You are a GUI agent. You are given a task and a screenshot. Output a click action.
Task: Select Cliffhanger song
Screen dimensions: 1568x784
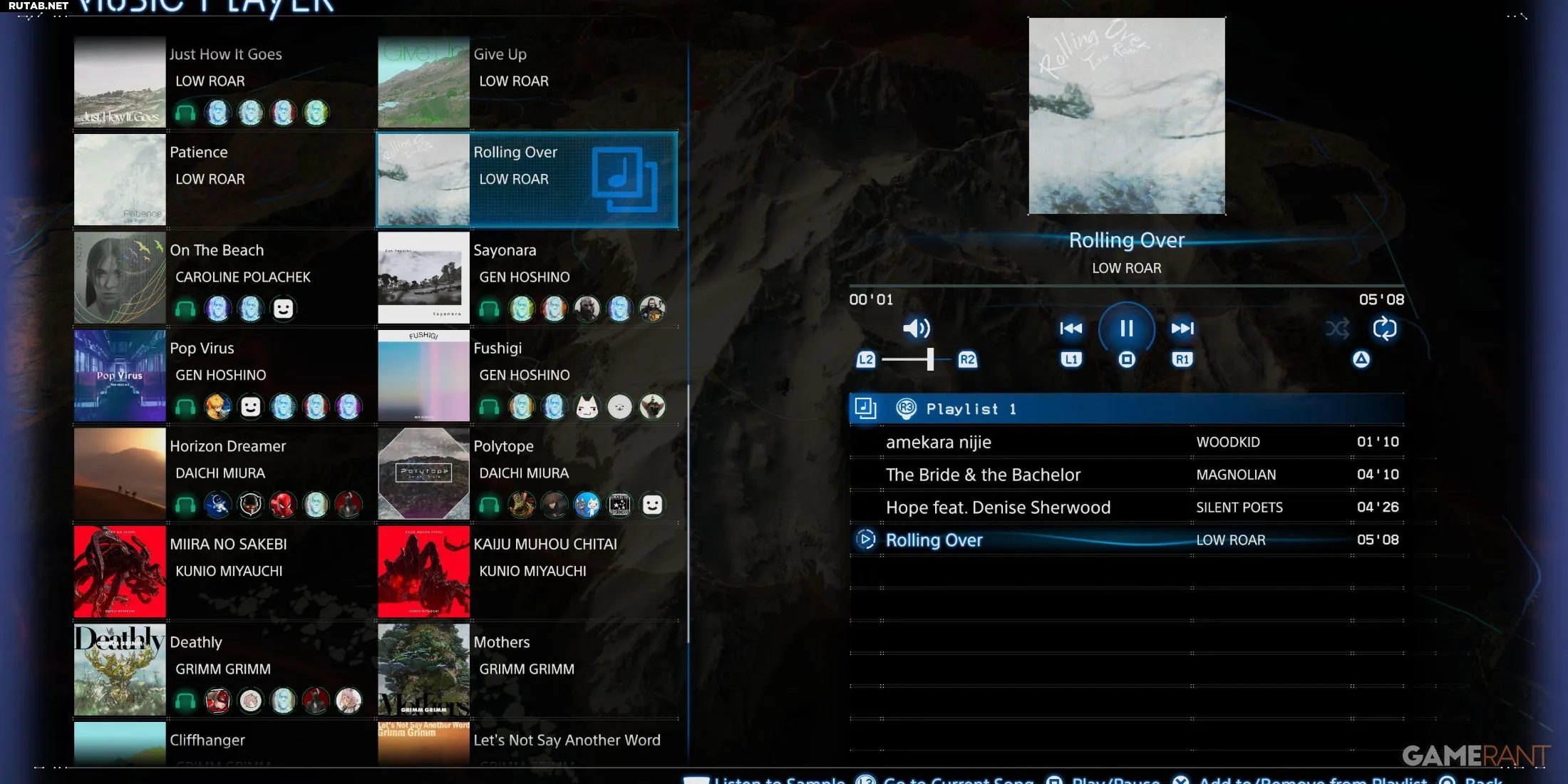(225, 743)
